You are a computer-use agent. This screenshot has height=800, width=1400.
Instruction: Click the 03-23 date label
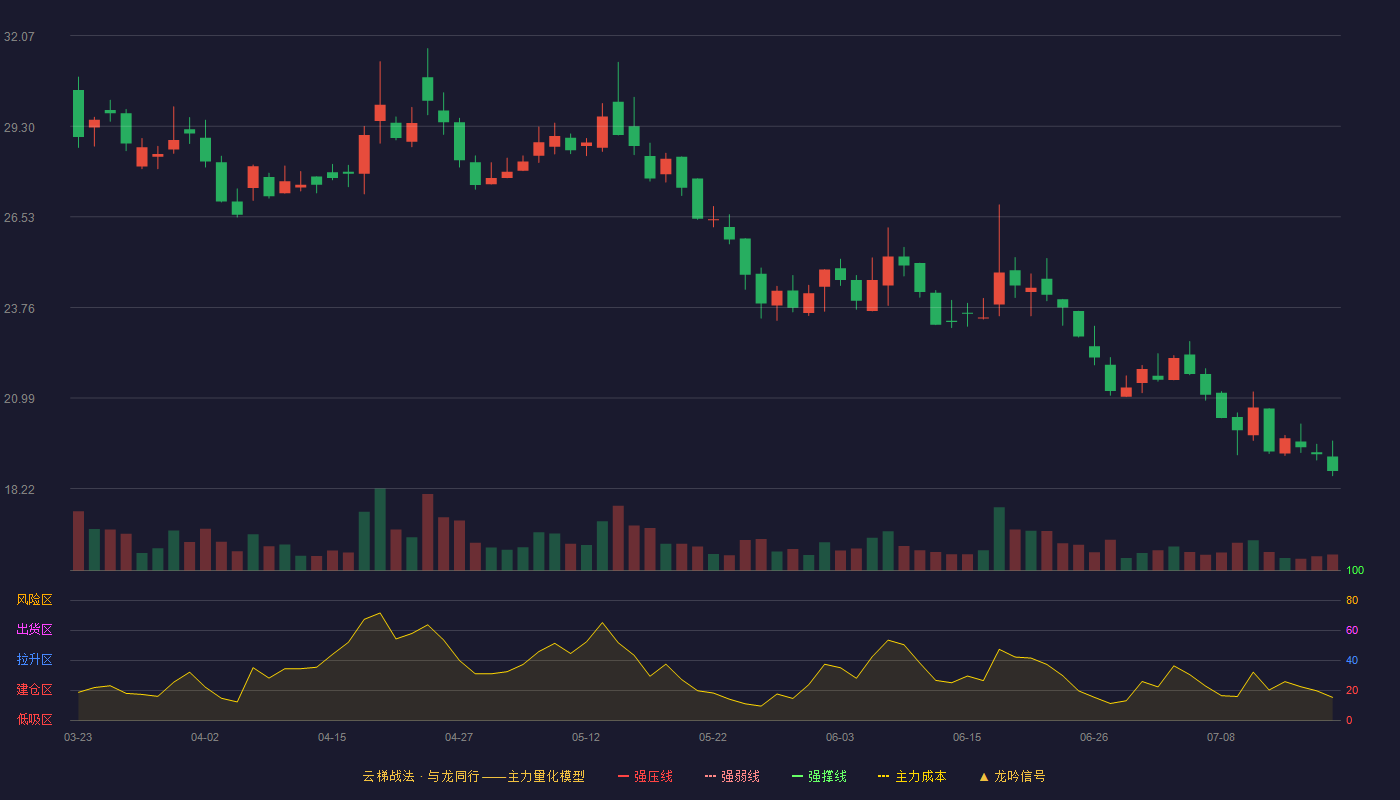tap(78, 737)
